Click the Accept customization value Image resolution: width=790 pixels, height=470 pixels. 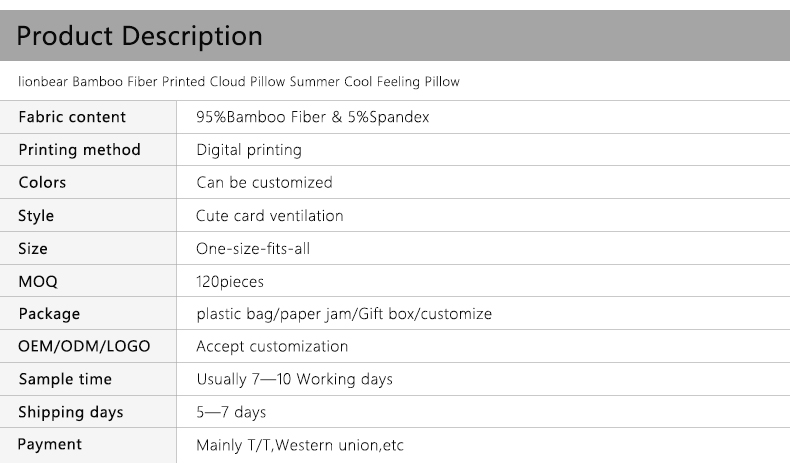tap(272, 347)
